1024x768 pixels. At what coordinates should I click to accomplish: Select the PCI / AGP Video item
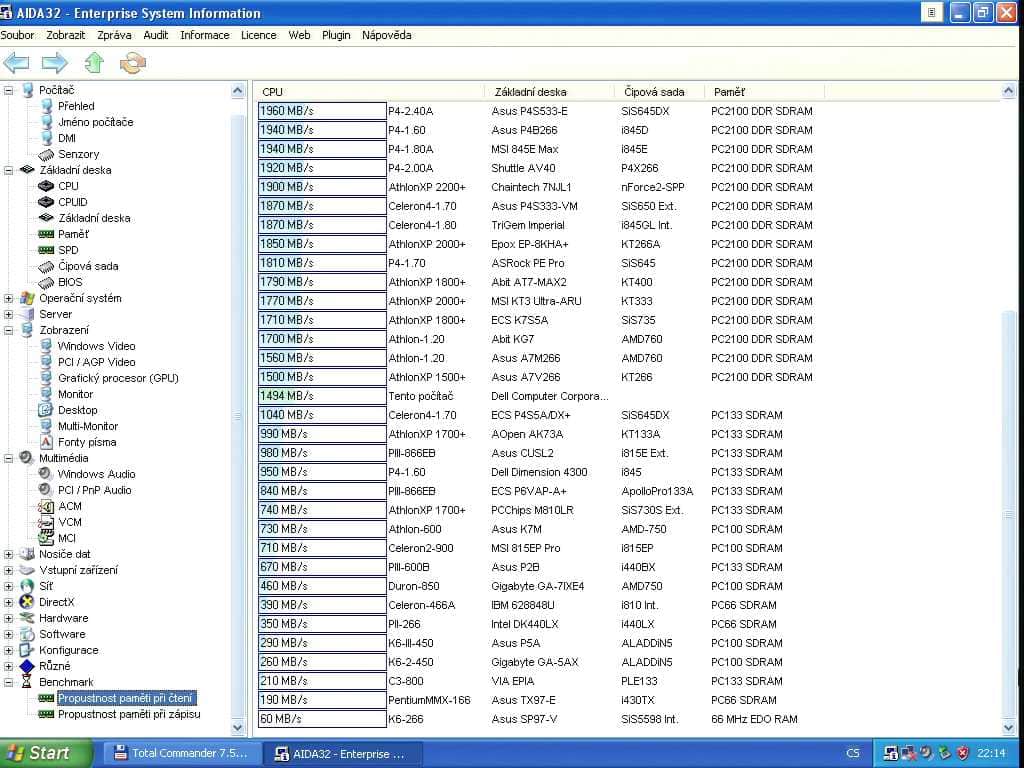click(97, 362)
